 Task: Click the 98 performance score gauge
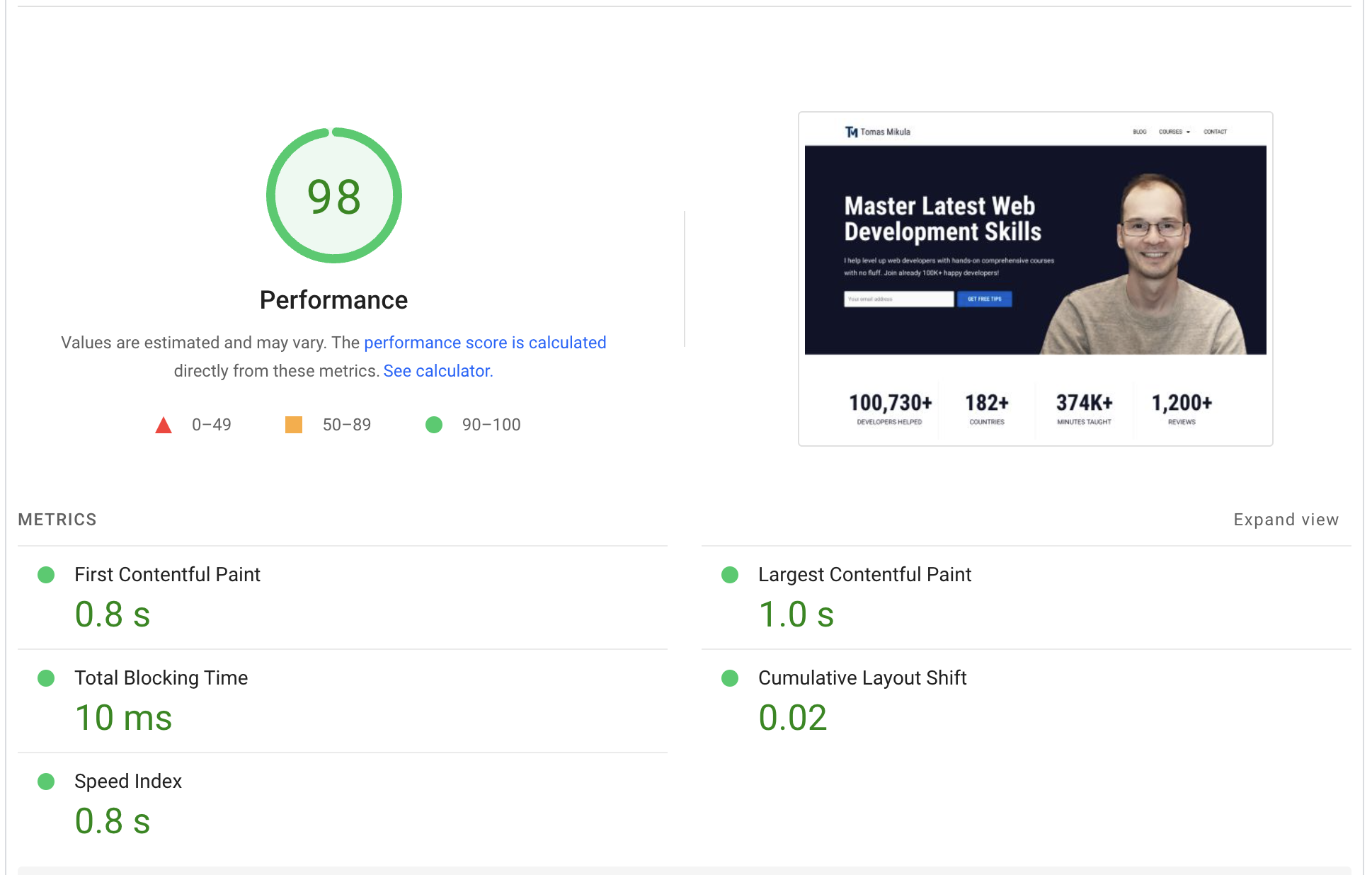click(x=333, y=195)
